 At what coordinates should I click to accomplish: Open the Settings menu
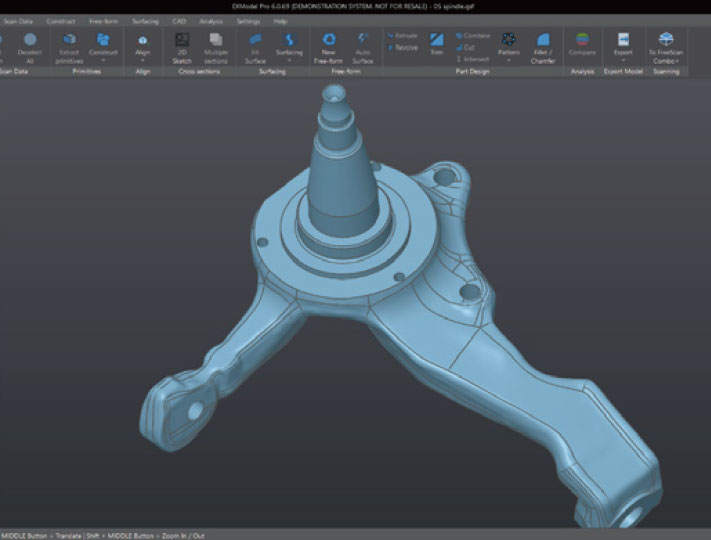point(248,20)
